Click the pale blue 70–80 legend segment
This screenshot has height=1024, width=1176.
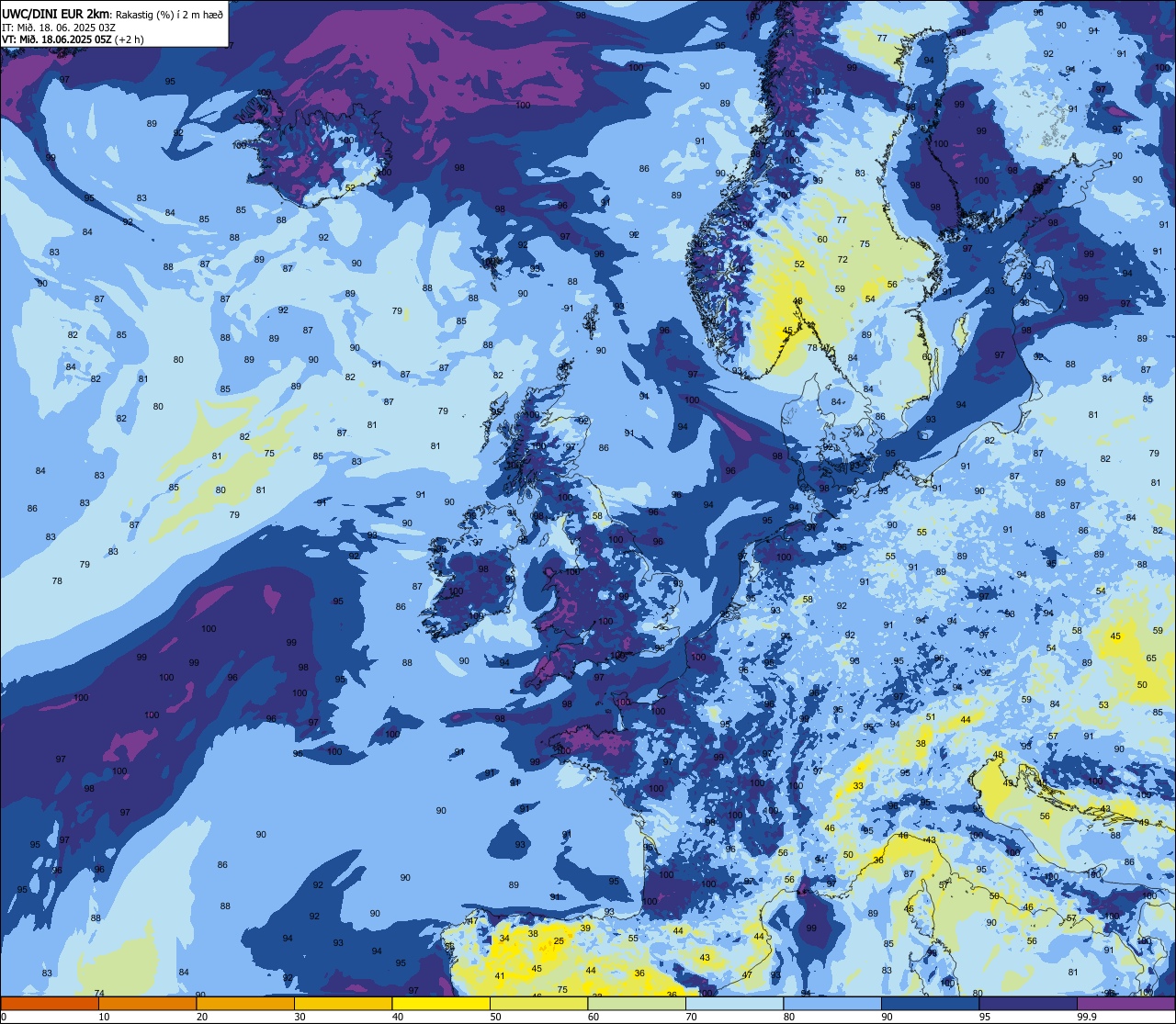pos(734,1004)
